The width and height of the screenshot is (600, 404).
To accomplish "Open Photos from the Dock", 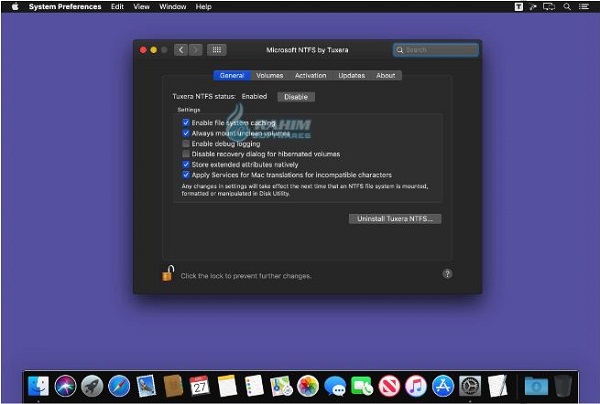I will (x=308, y=386).
